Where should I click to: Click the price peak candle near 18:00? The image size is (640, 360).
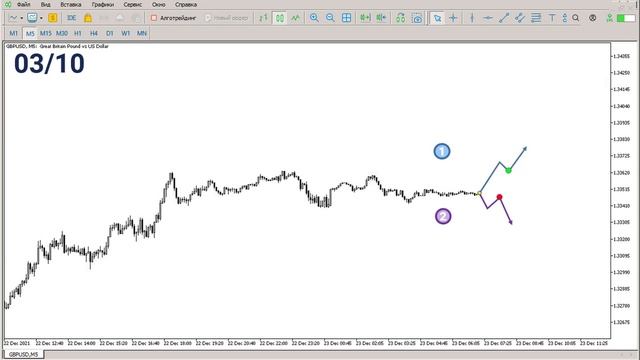(171, 176)
